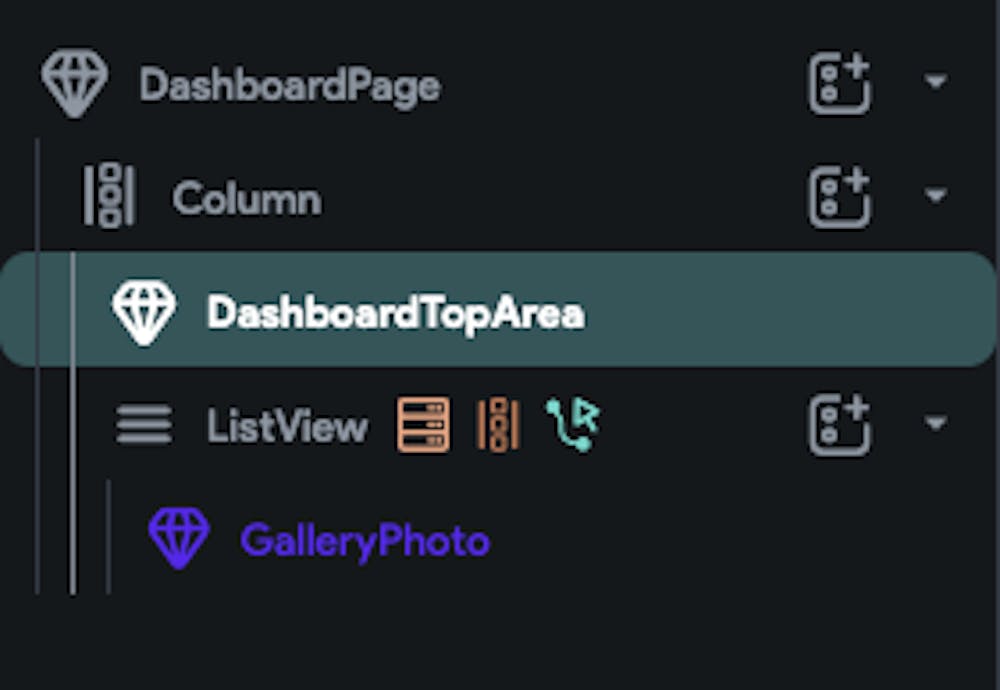Add a widget to DashboardPage
Image resolution: width=1000 pixels, height=690 pixels.
pyautogui.click(x=840, y=84)
